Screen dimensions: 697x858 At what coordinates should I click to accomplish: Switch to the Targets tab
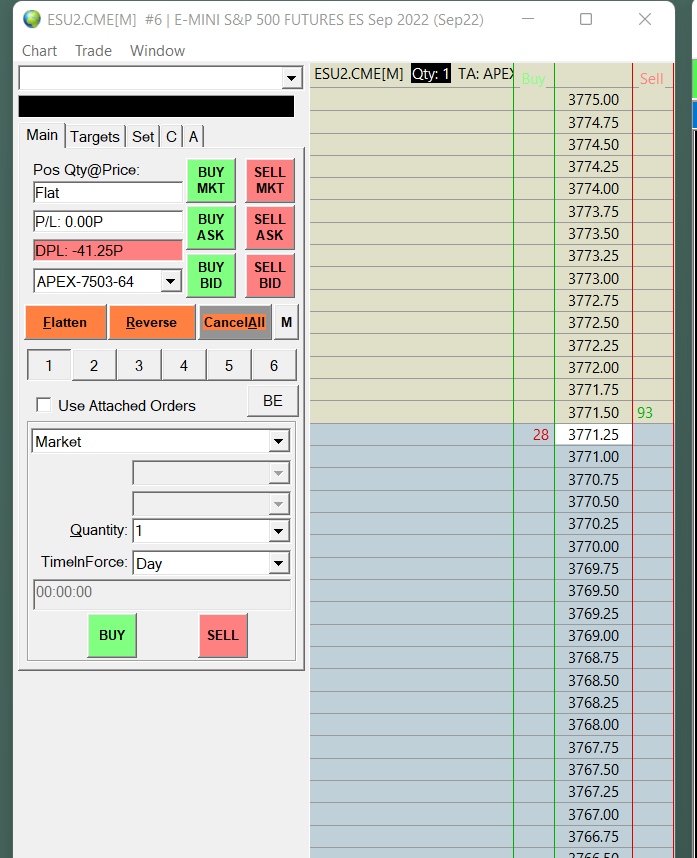tap(95, 137)
